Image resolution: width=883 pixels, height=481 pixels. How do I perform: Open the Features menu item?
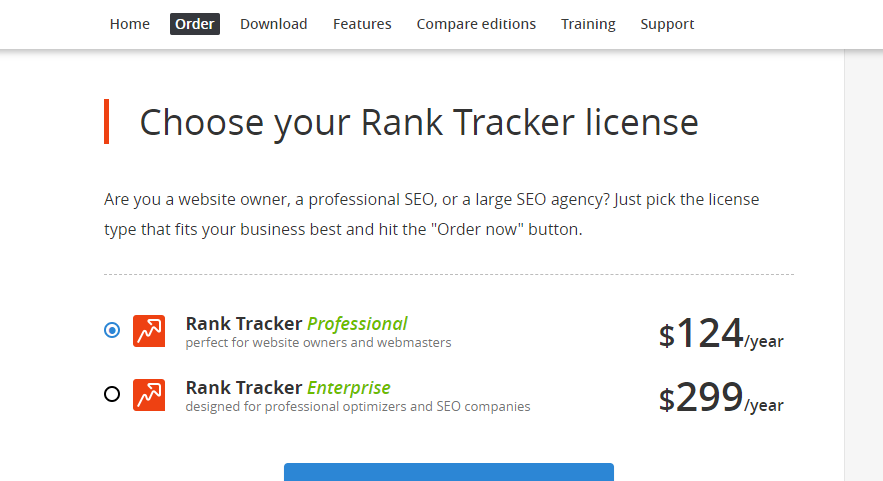click(362, 24)
